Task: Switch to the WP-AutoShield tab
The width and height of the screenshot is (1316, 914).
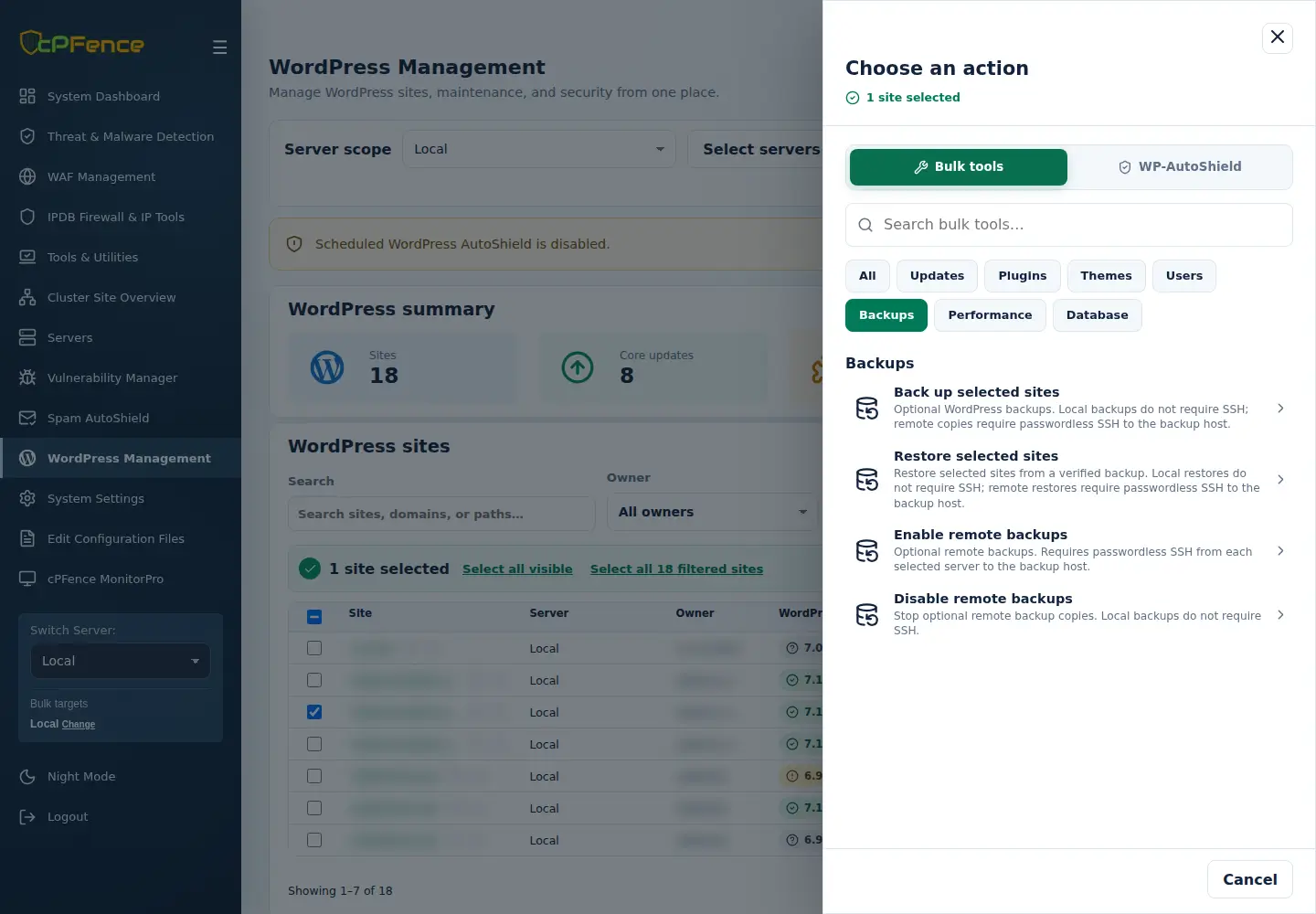Action: 1180,167
